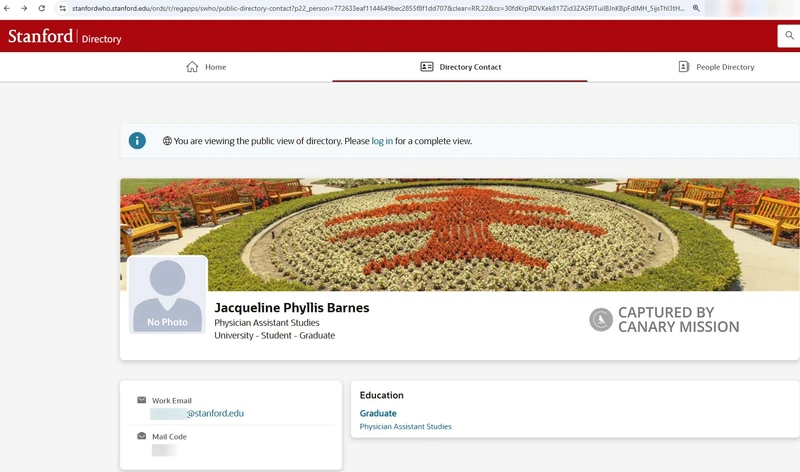
Task: Click the browser forward arrow
Action: pyautogui.click(x=24, y=8)
